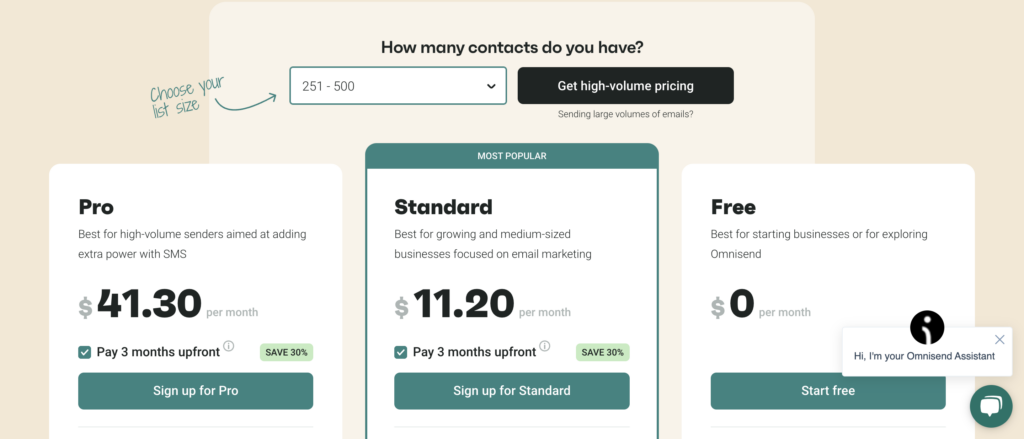The width and height of the screenshot is (1024, 439).
Task: Choose Sign up for Standard
Action: (512, 391)
